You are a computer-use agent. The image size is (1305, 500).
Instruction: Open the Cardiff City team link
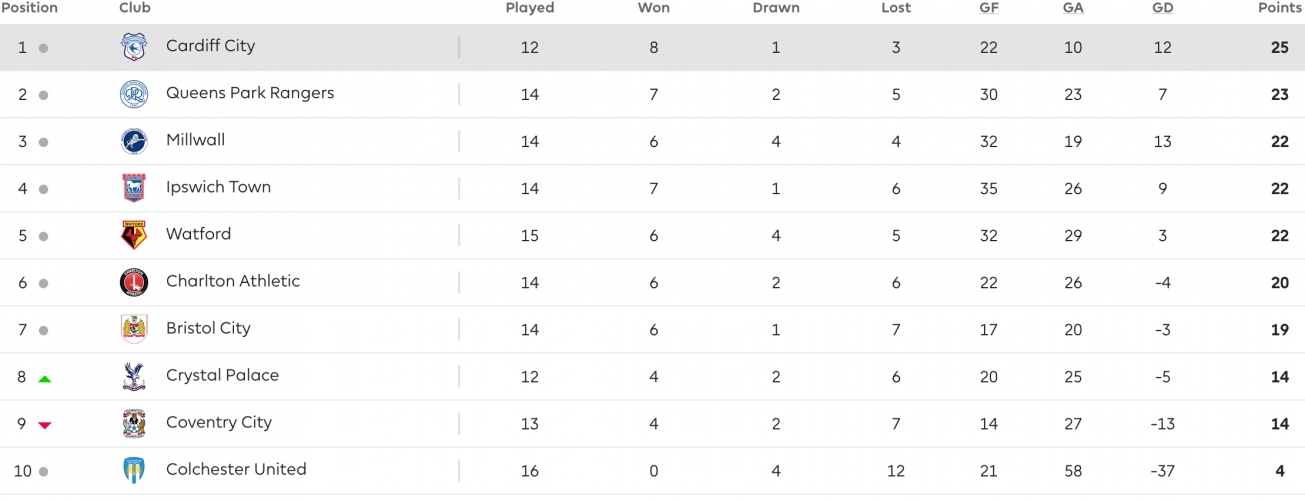pos(210,46)
